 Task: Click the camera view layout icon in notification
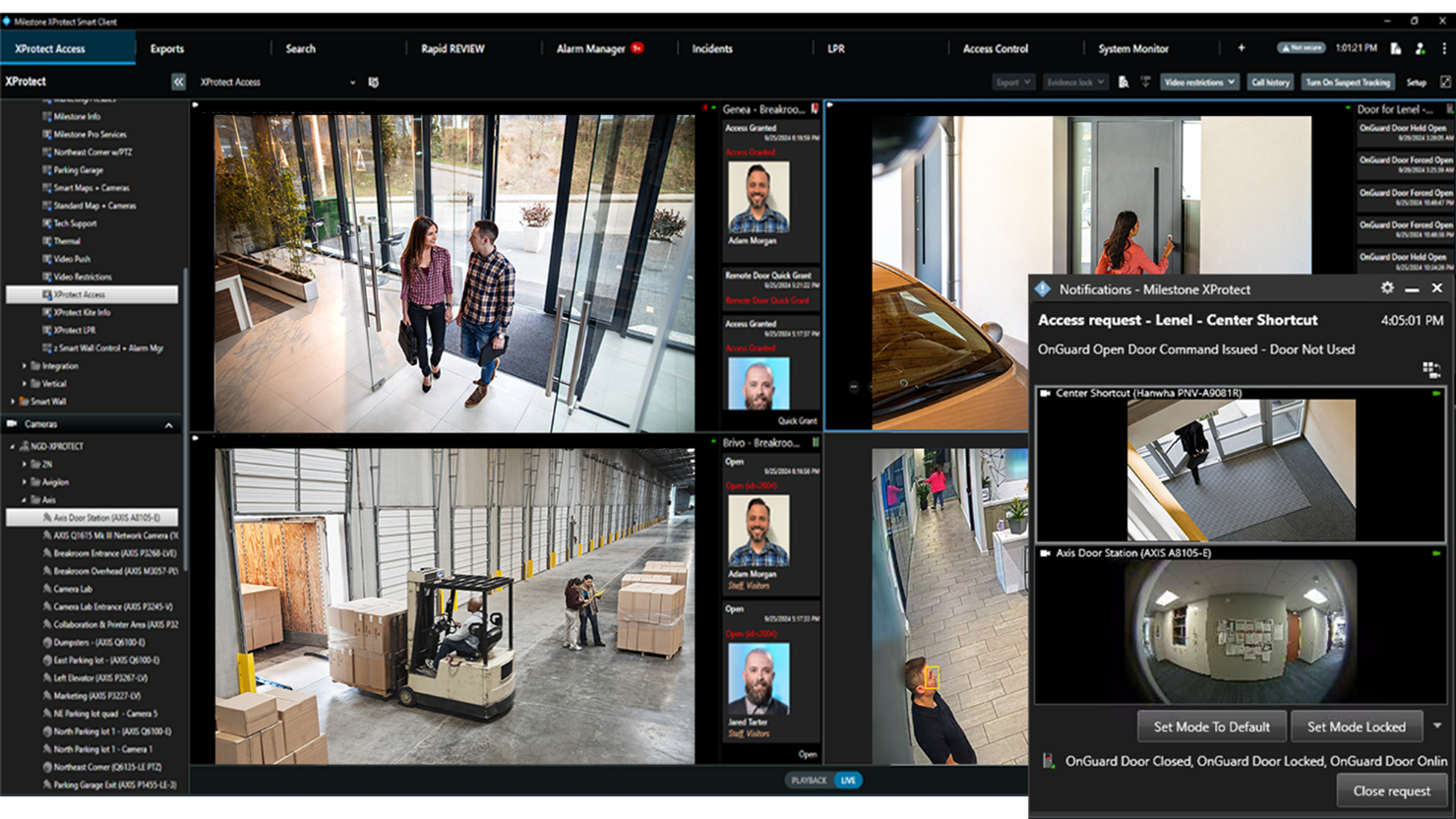[1431, 370]
